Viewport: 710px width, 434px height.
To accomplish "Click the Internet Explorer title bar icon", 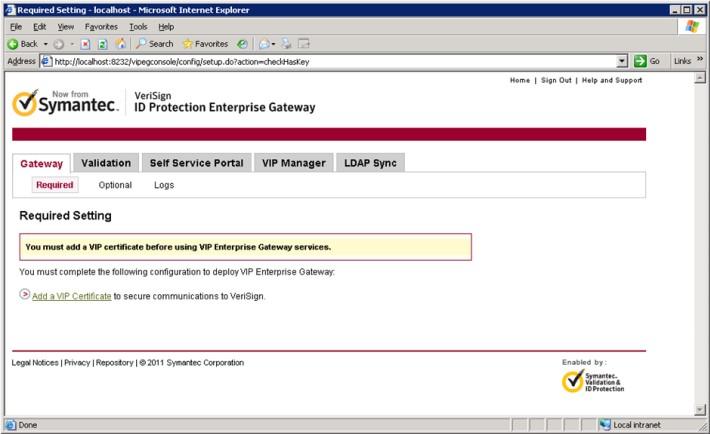I will click(x=10, y=10).
